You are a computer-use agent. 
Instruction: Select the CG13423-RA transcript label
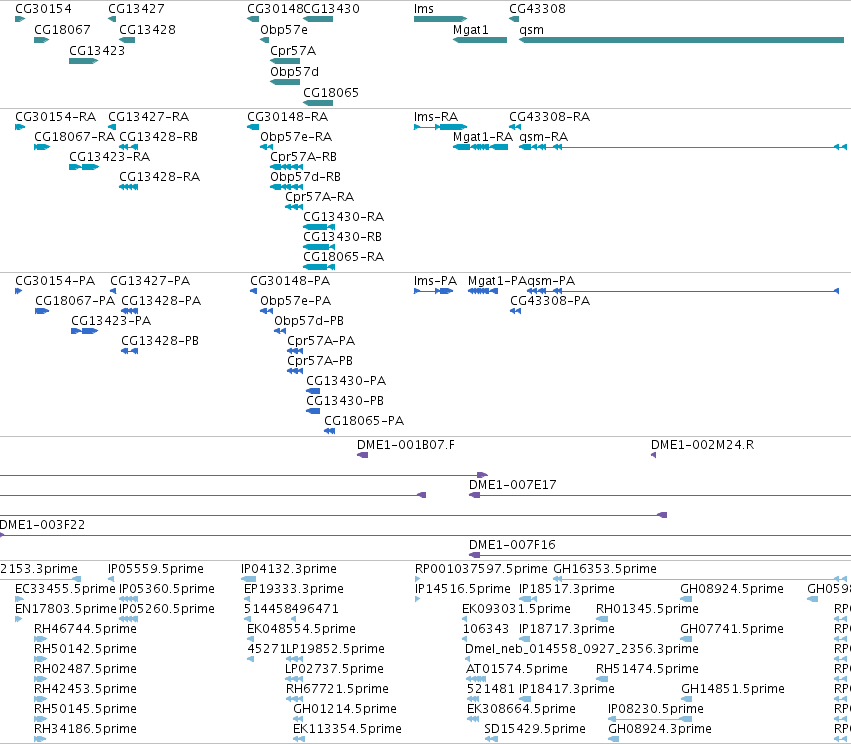[110, 157]
